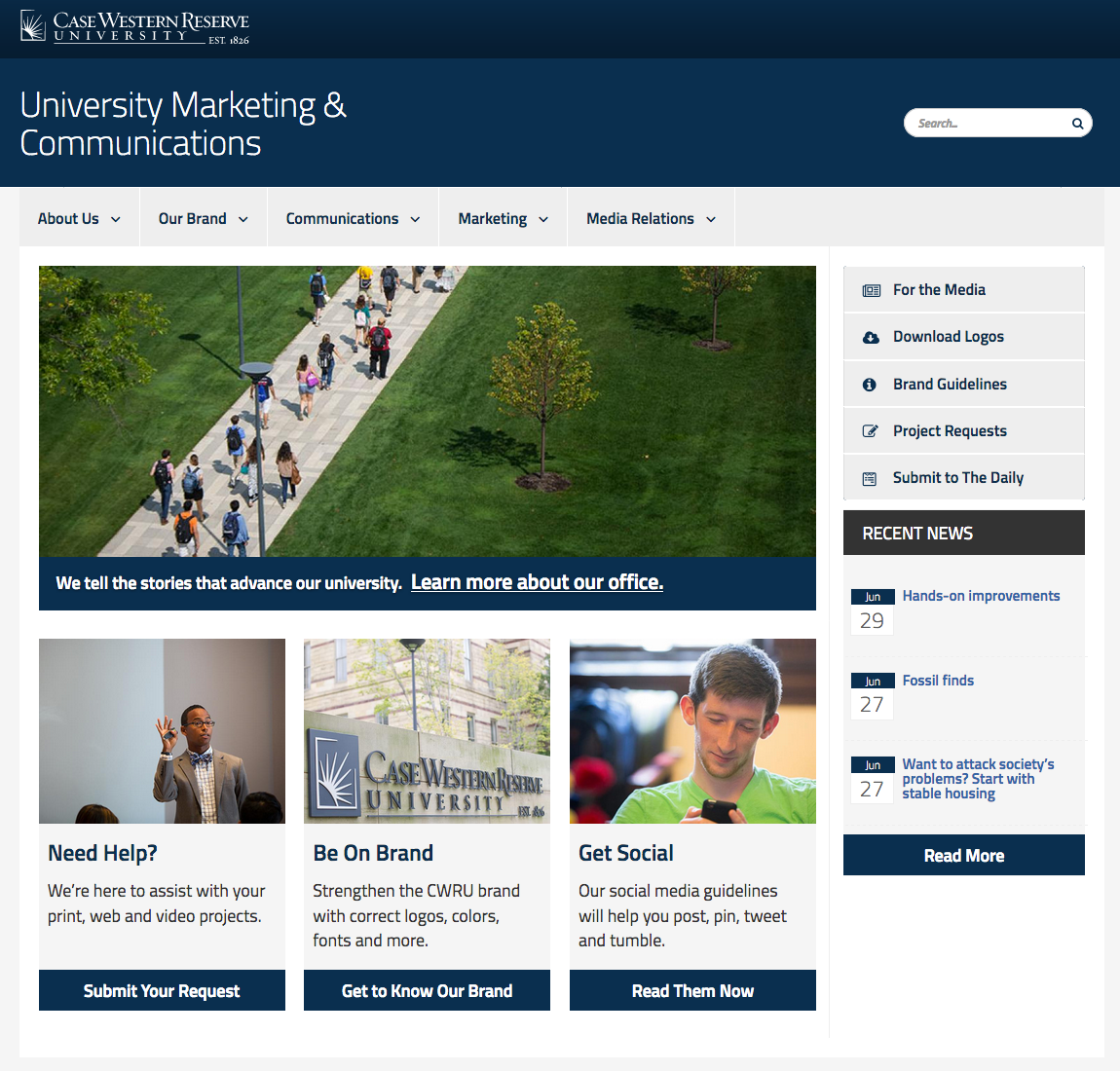Click the newspaper icon beside For the Media
1120x1071 pixels.
click(x=871, y=290)
